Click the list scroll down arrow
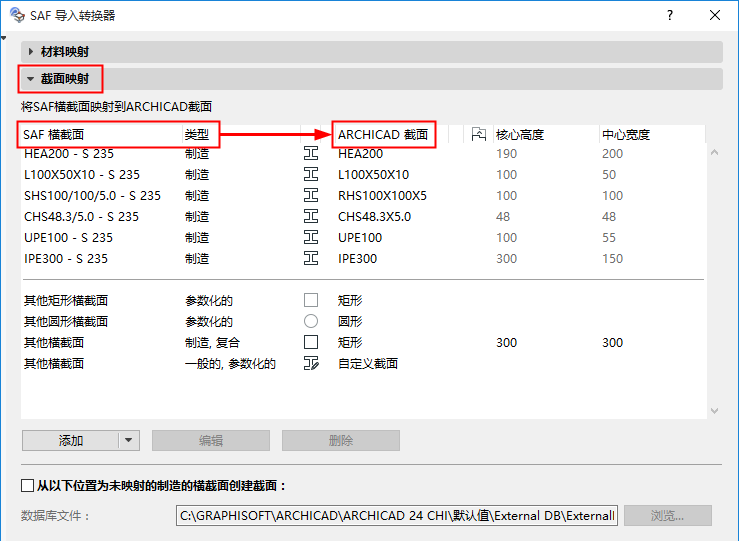This screenshot has width=739, height=541. point(714,410)
